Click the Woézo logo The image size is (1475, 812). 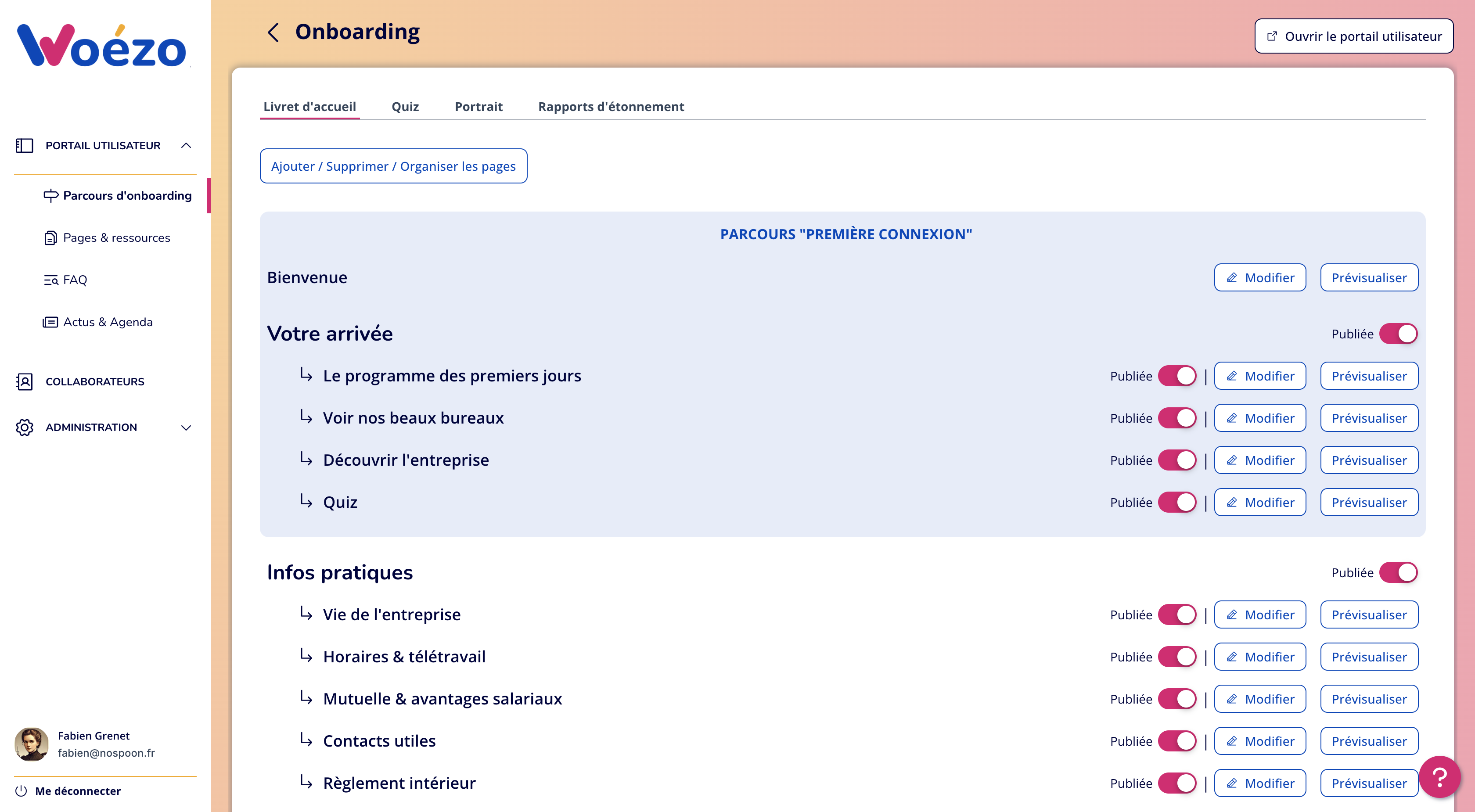click(102, 46)
